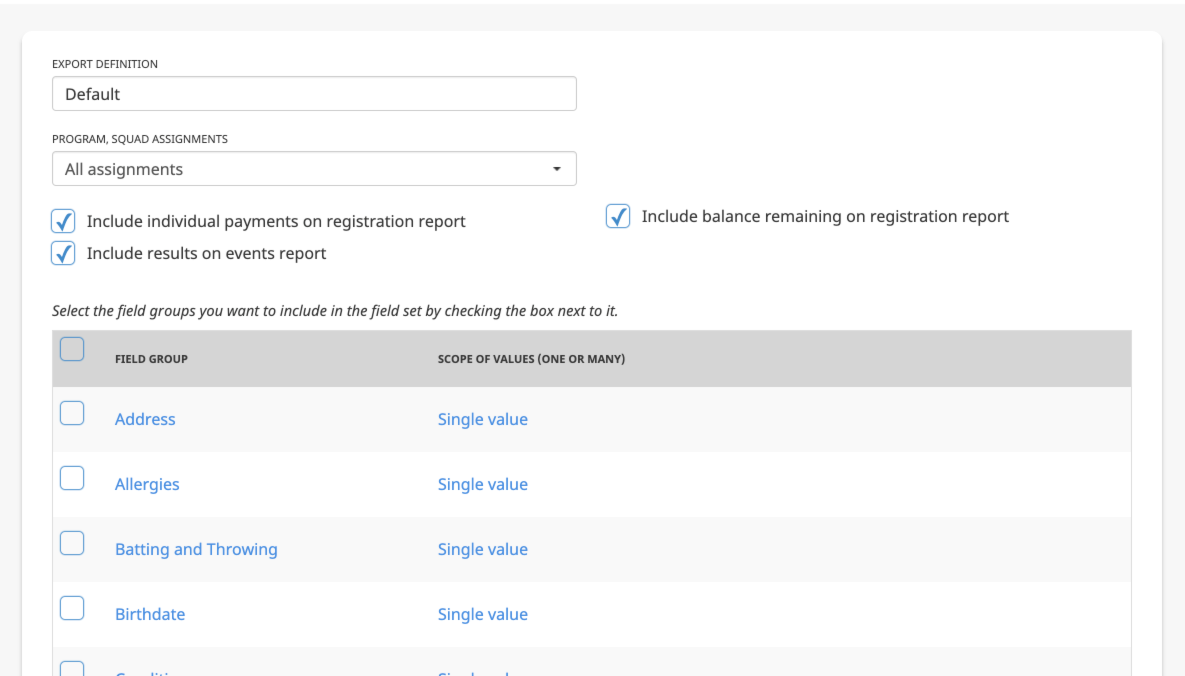Viewport: 1185px width, 676px height.
Task: Open the Program, Squad Assignments dropdown
Action: click(x=314, y=169)
